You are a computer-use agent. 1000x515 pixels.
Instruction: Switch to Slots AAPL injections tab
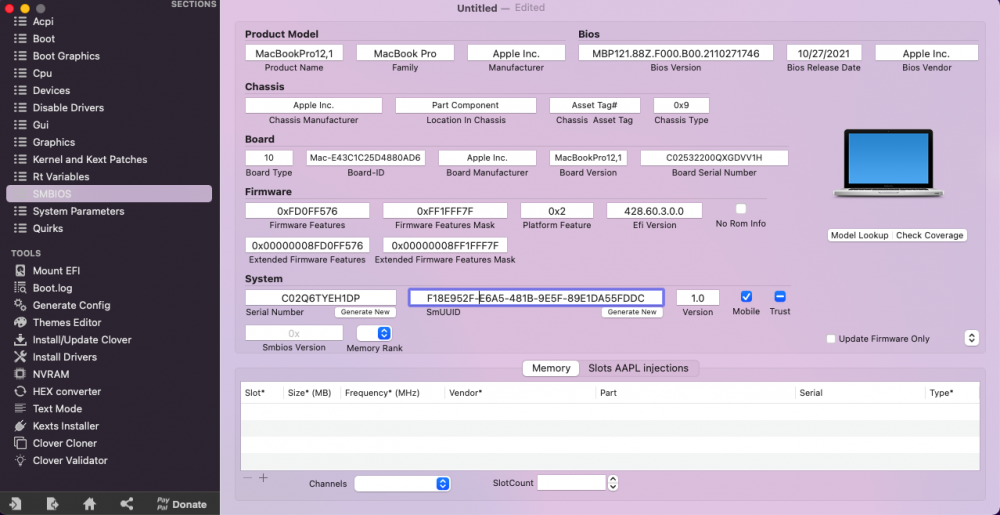coord(638,368)
